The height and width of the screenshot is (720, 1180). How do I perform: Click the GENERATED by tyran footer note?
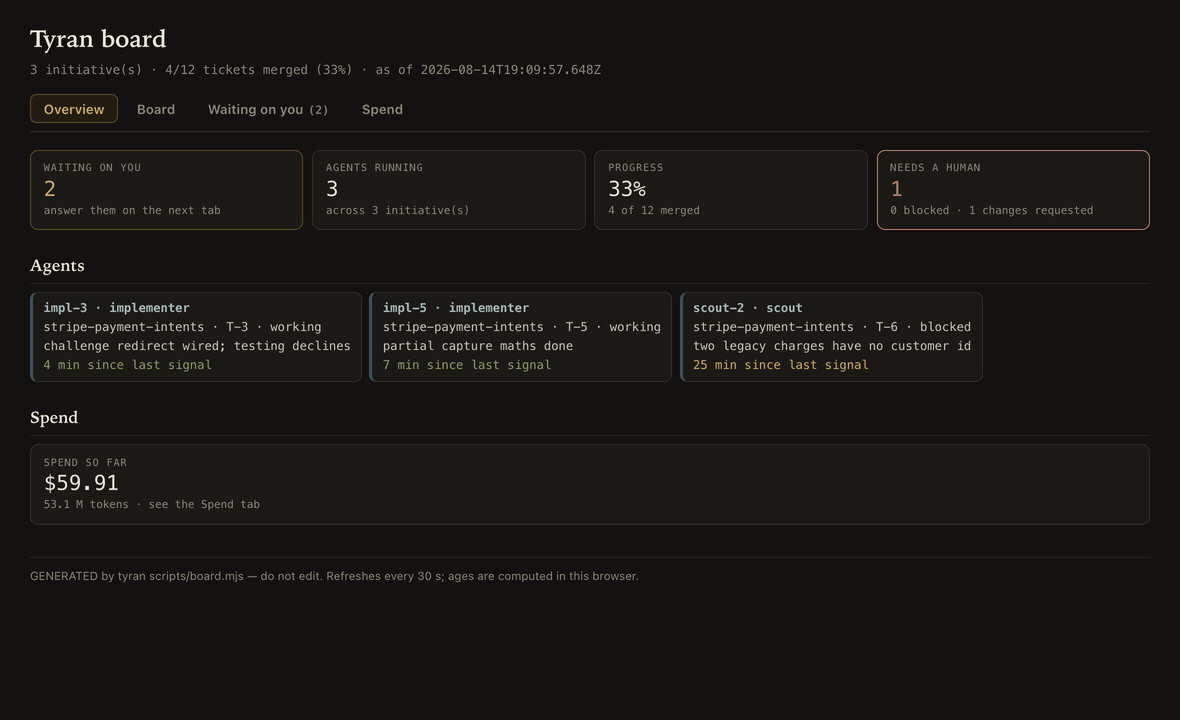pos(334,576)
